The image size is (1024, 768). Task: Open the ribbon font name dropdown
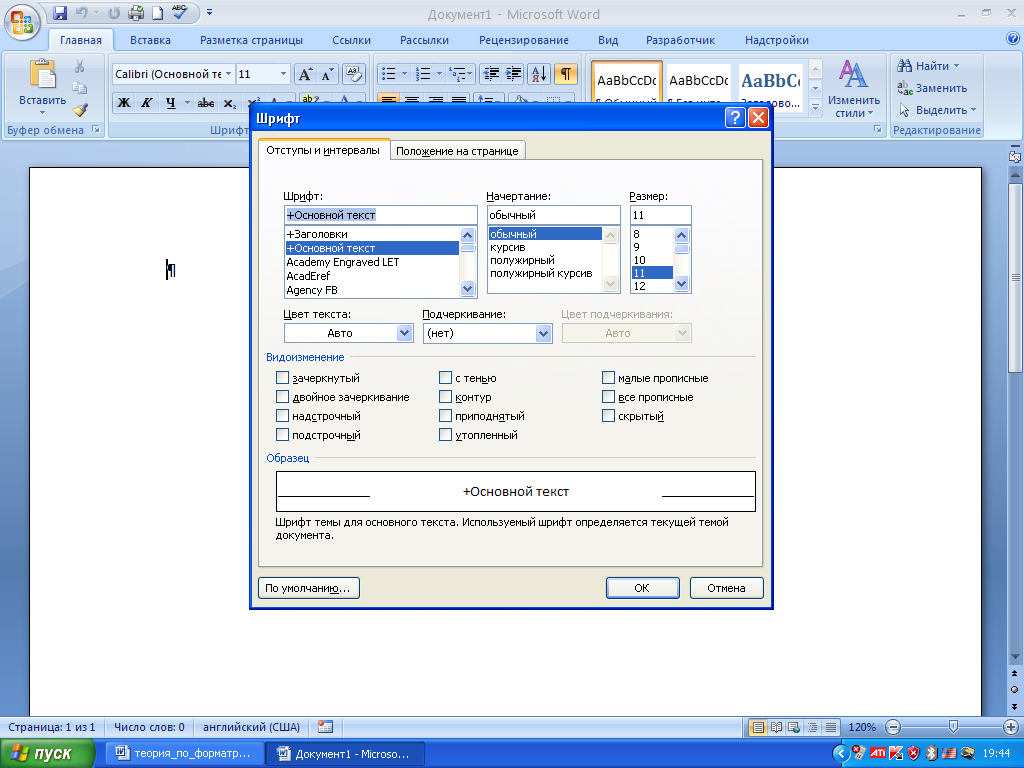(x=228, y=74)
